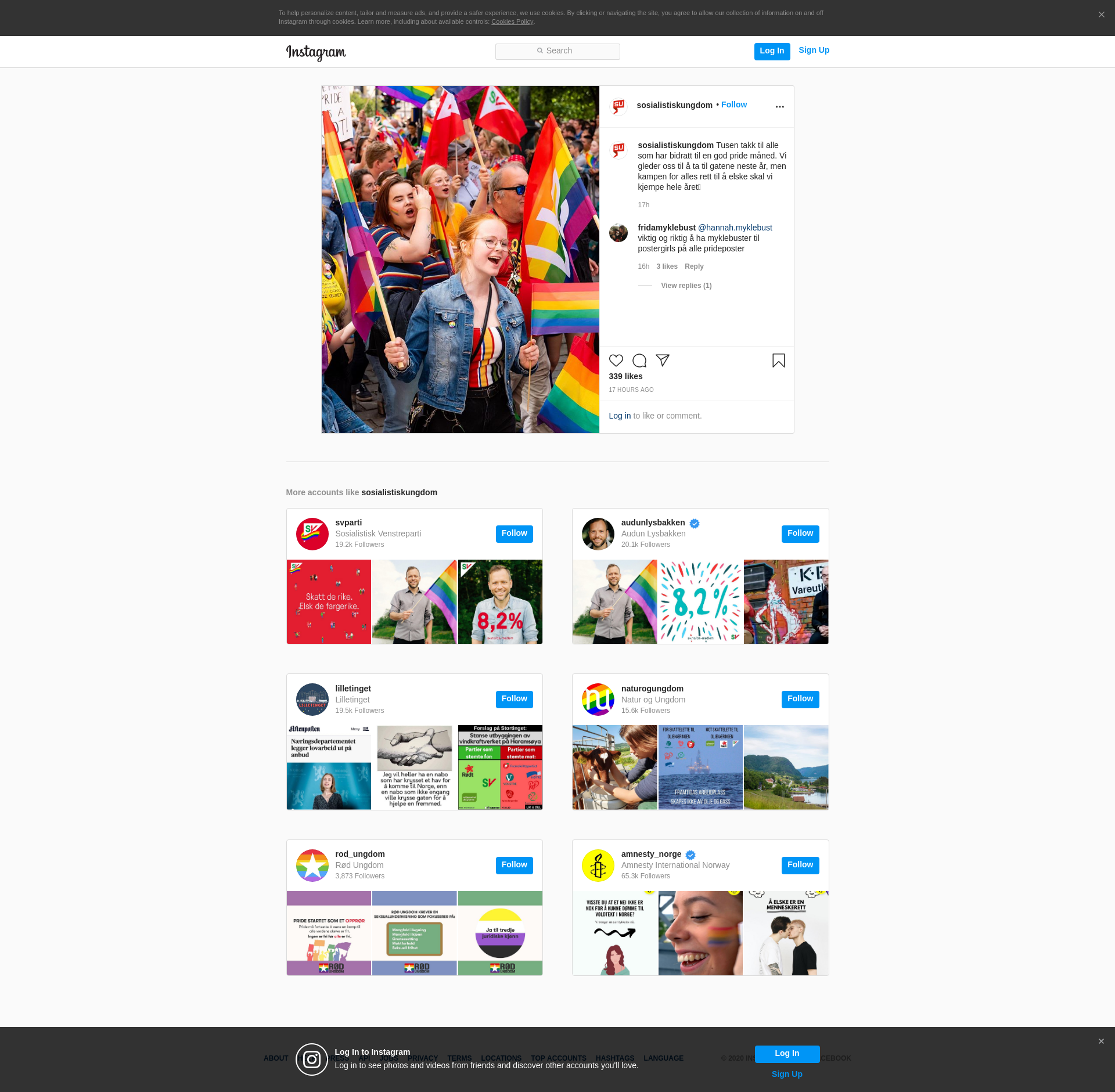
Task: Open footer HASHTAGS link
Action: pos(615,1058)
